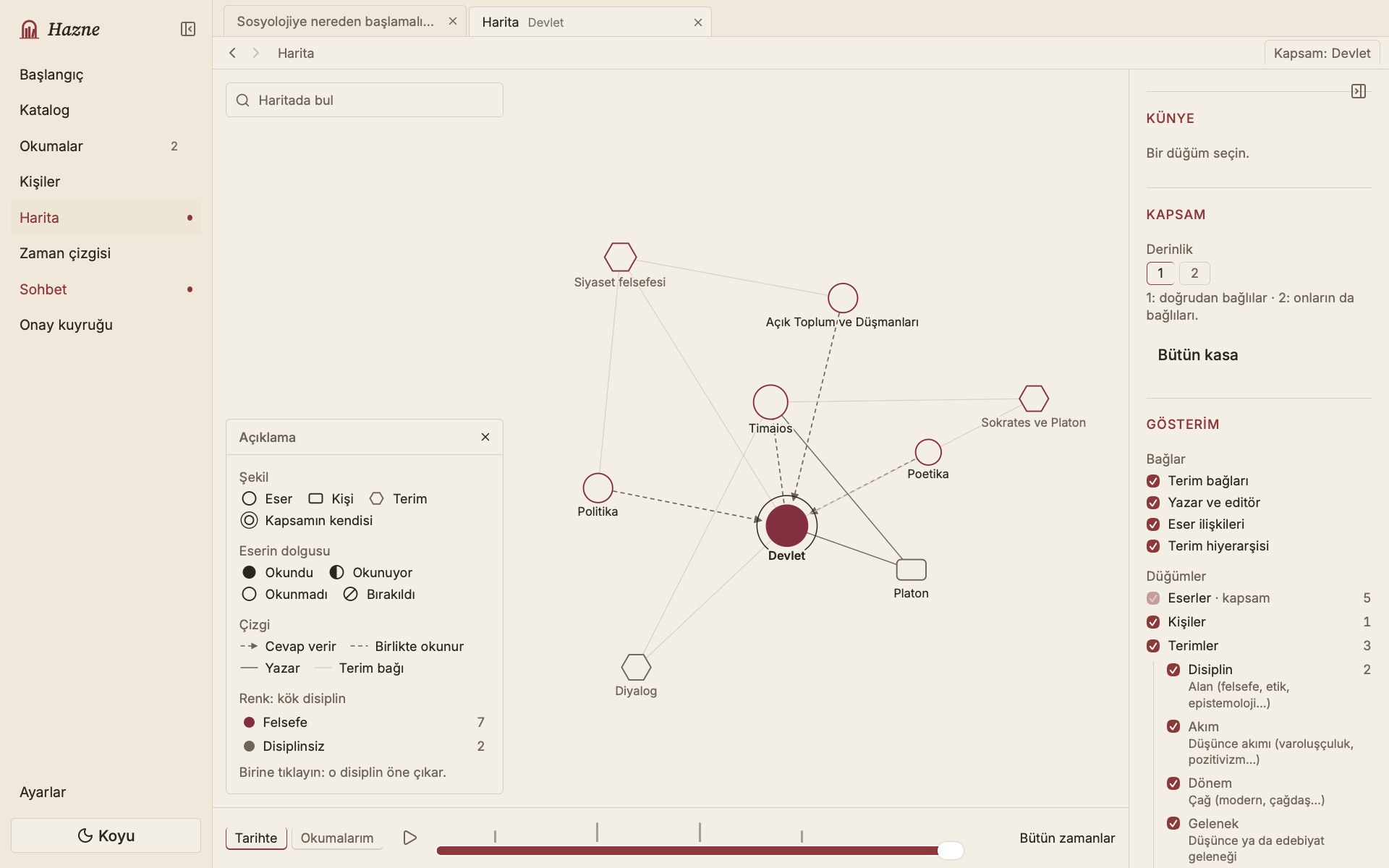The image size is (1389, 868).
Task: Click the Diyalog term hexagon node
Action: (x=636, y=667)
